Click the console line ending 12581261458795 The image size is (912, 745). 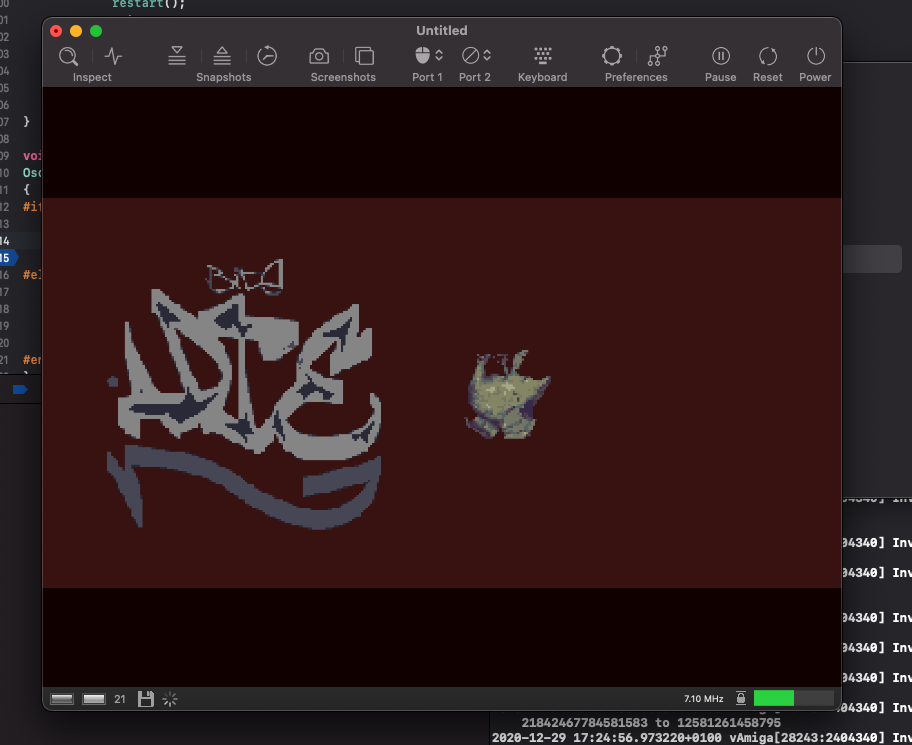point(651,723)
